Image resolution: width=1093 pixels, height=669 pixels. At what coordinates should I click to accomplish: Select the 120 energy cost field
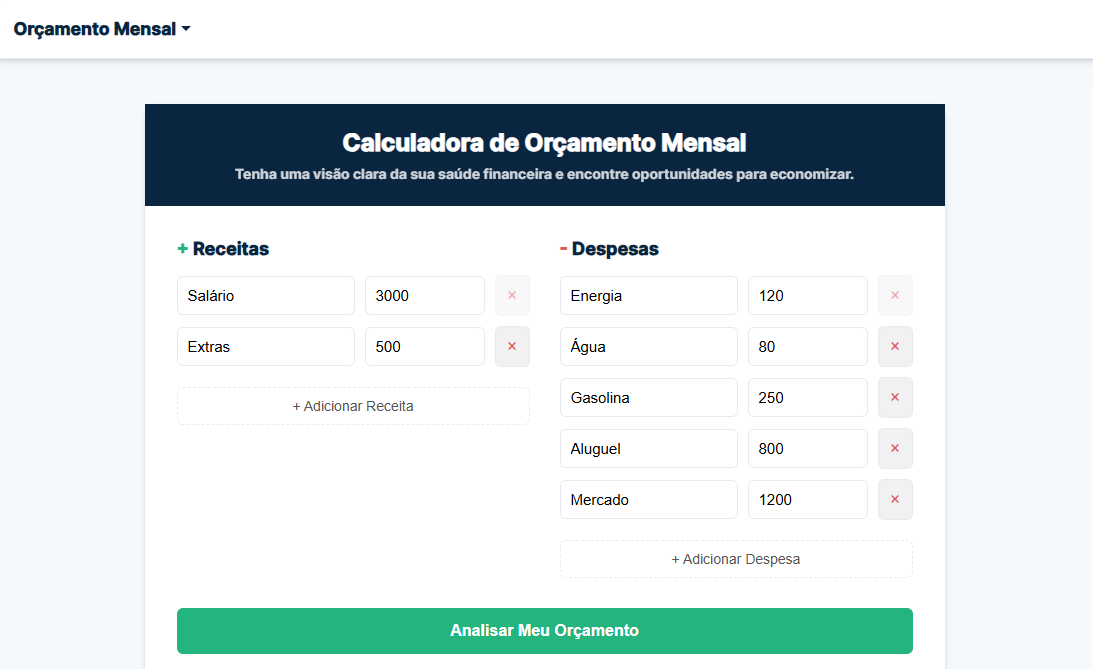[x=807, y=295]
